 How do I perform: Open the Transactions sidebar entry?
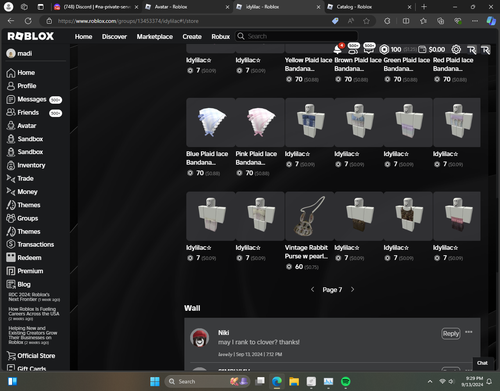[30, 244]
